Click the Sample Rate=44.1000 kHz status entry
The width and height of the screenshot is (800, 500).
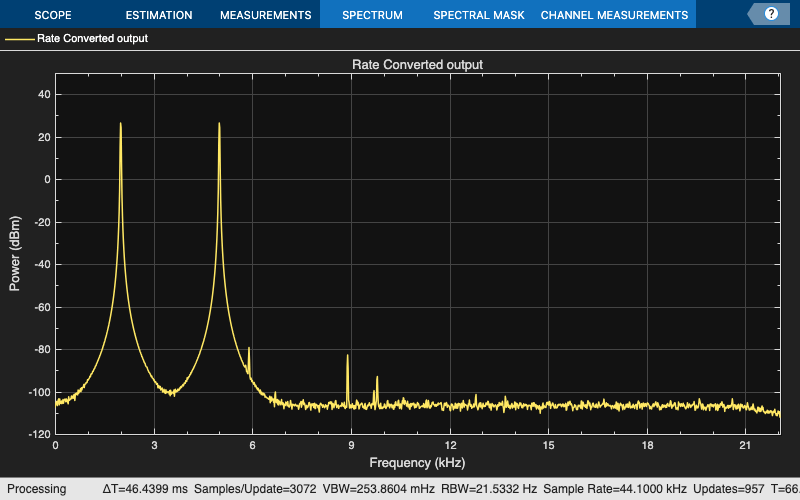[615, 489]
